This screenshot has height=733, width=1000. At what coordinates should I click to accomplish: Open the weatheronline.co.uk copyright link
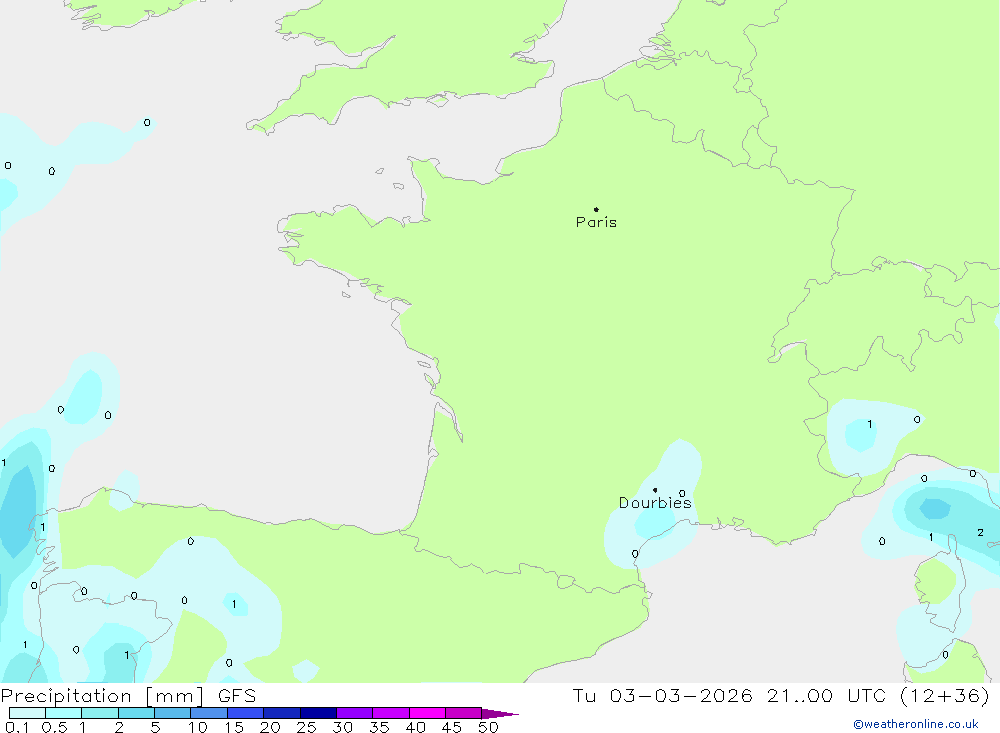[916, 724]
